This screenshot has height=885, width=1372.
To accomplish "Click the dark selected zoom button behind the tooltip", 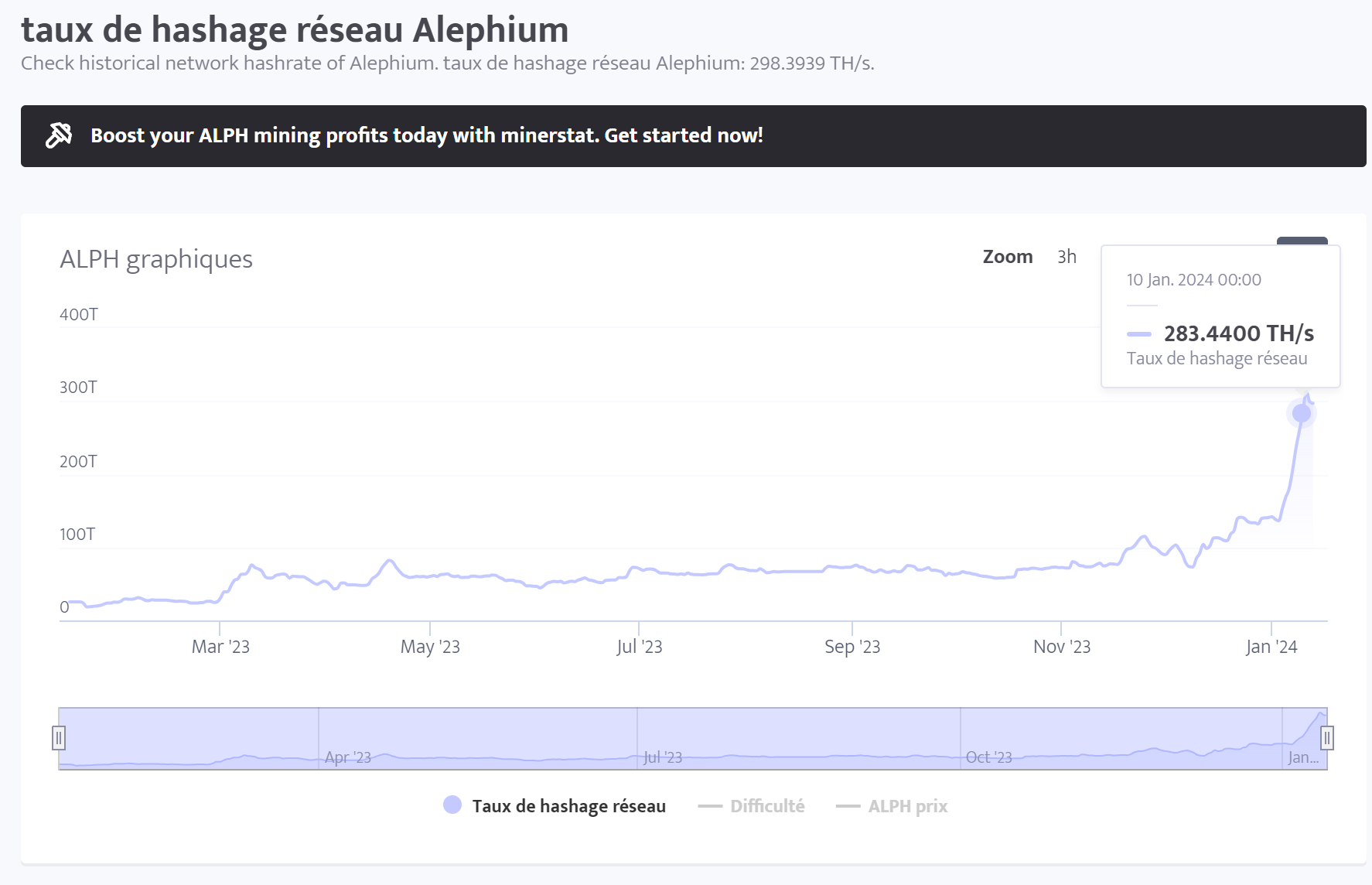I will 1302,241.
